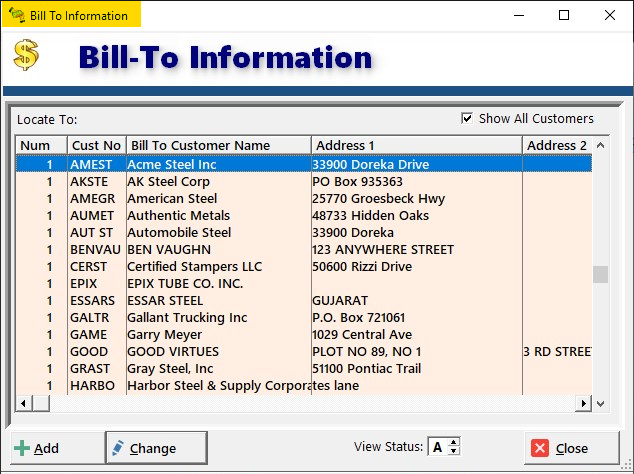Screen dimensions: 634x474
Task: Click customer number AUMET
Action: coord(92,216)
